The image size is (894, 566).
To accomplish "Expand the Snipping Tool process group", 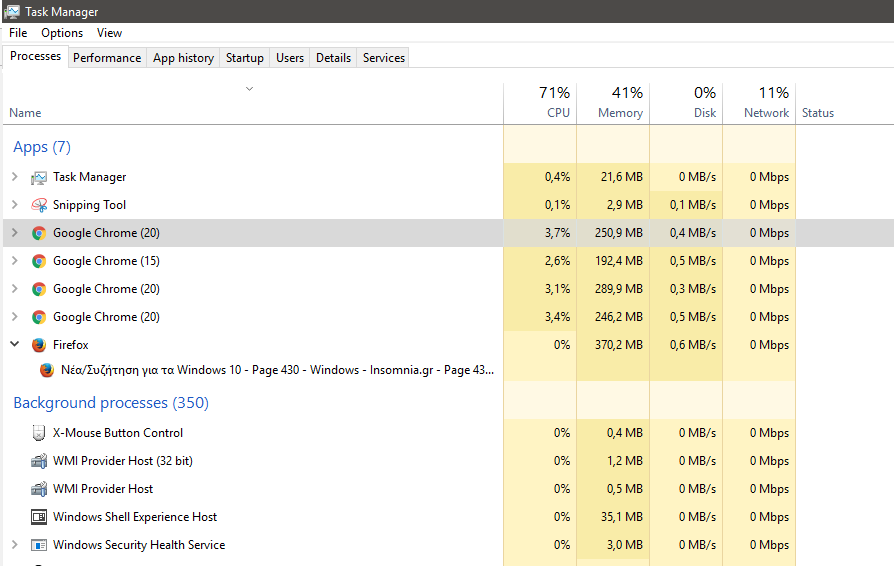I will pyautogui.click(x=15, y=205).
